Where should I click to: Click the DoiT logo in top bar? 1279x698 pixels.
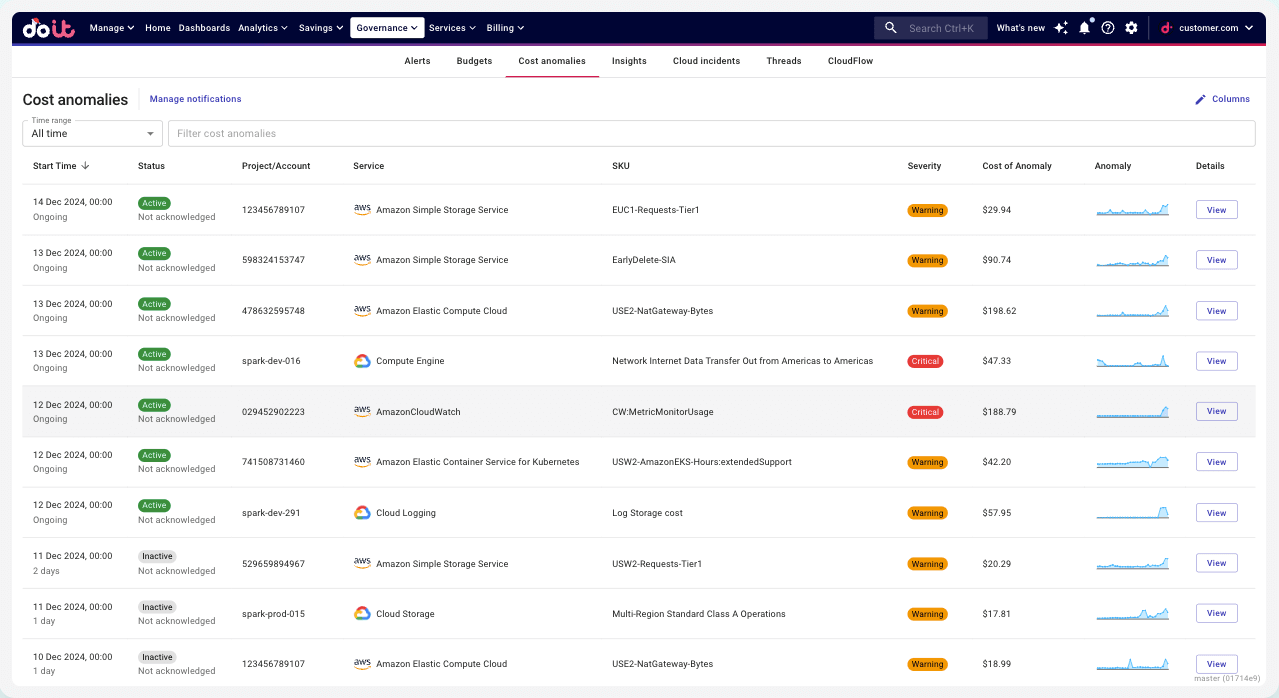tap(49, 28)
